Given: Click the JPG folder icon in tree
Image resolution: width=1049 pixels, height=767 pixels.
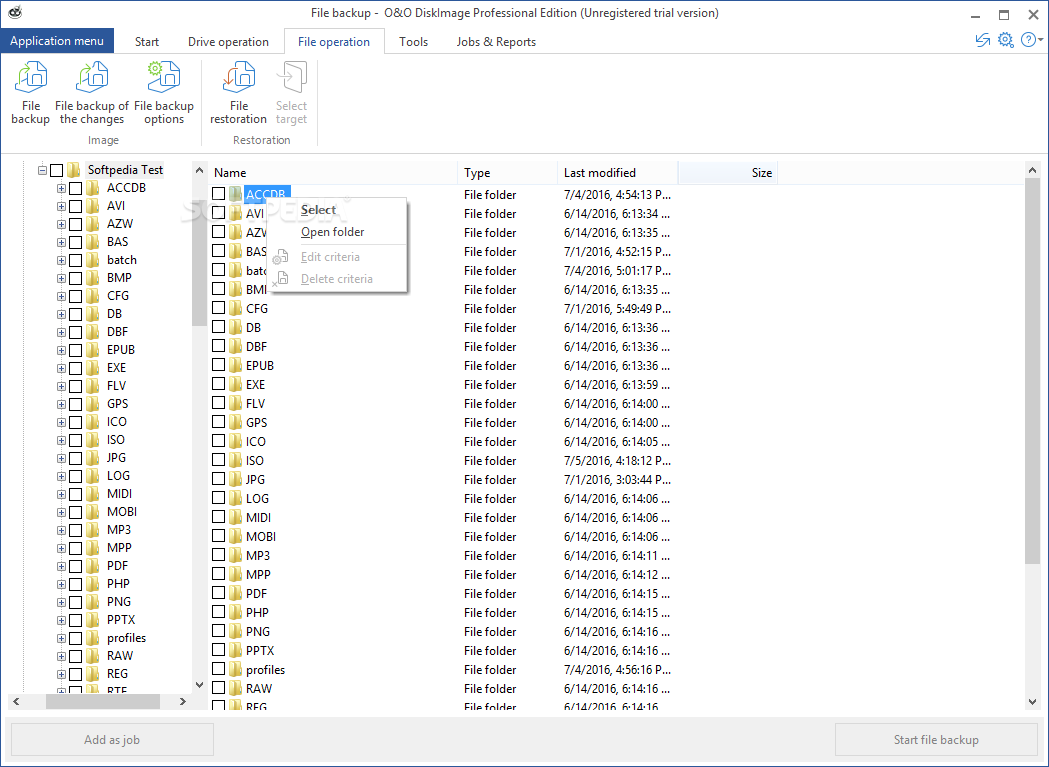Looking at the screenshot, I should coord(93,458).
